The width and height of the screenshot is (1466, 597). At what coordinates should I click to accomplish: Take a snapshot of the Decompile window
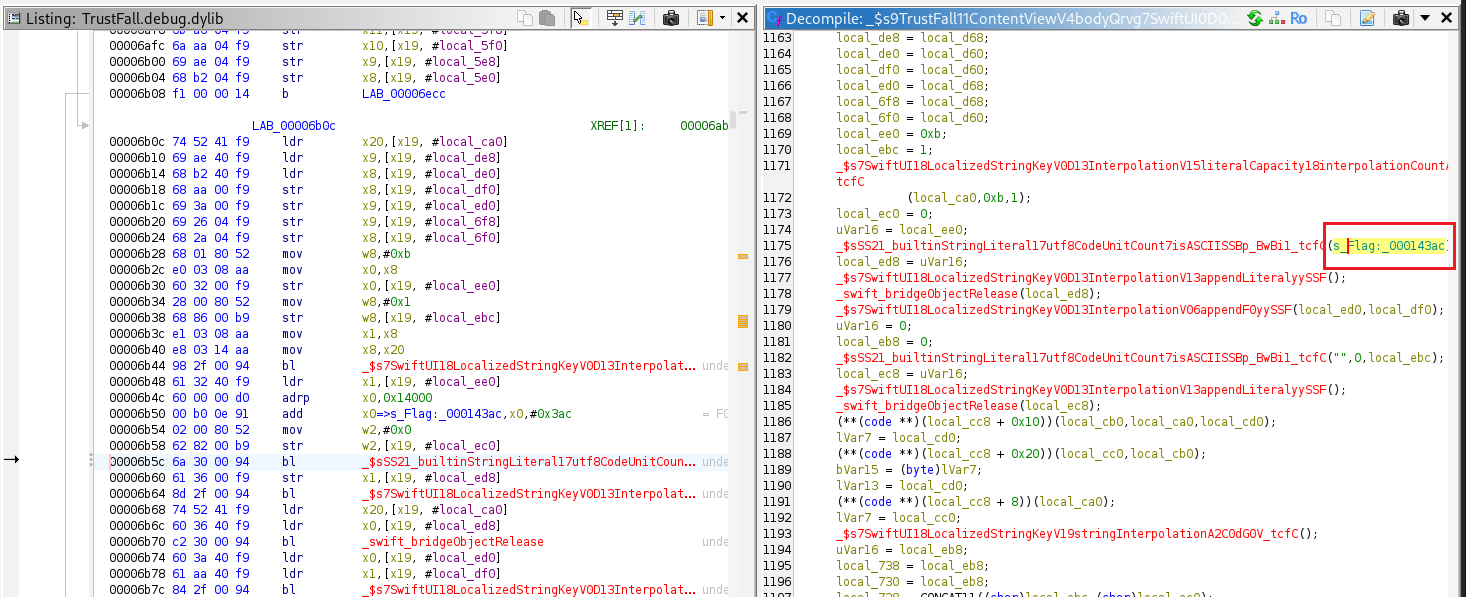(x=1400, y=18)
